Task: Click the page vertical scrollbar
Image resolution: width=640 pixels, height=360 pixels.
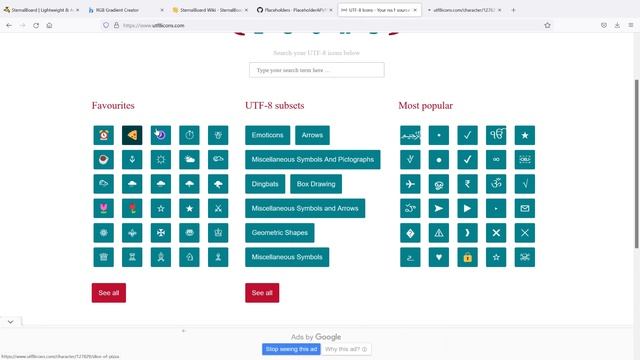Action: point(636,163)
